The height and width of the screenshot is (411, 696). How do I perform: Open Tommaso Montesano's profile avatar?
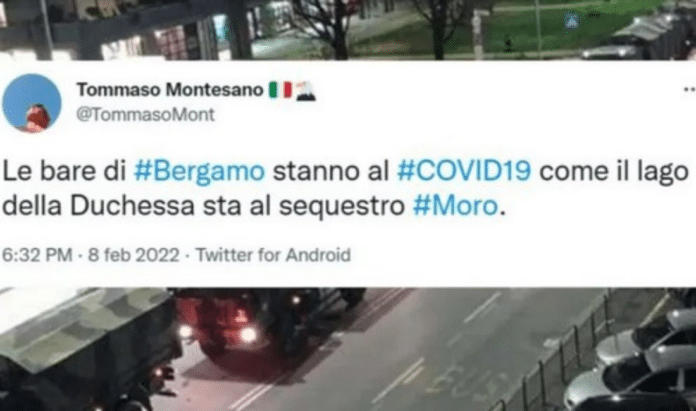click(32, 103)
